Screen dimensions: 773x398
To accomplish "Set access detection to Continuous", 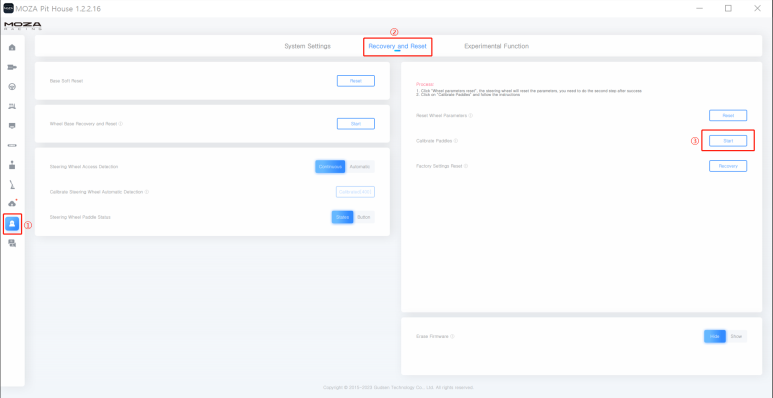I will click(330, 167).
